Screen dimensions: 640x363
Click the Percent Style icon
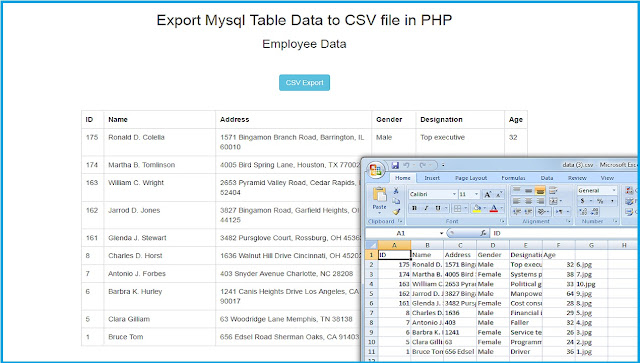coord(600,201)
